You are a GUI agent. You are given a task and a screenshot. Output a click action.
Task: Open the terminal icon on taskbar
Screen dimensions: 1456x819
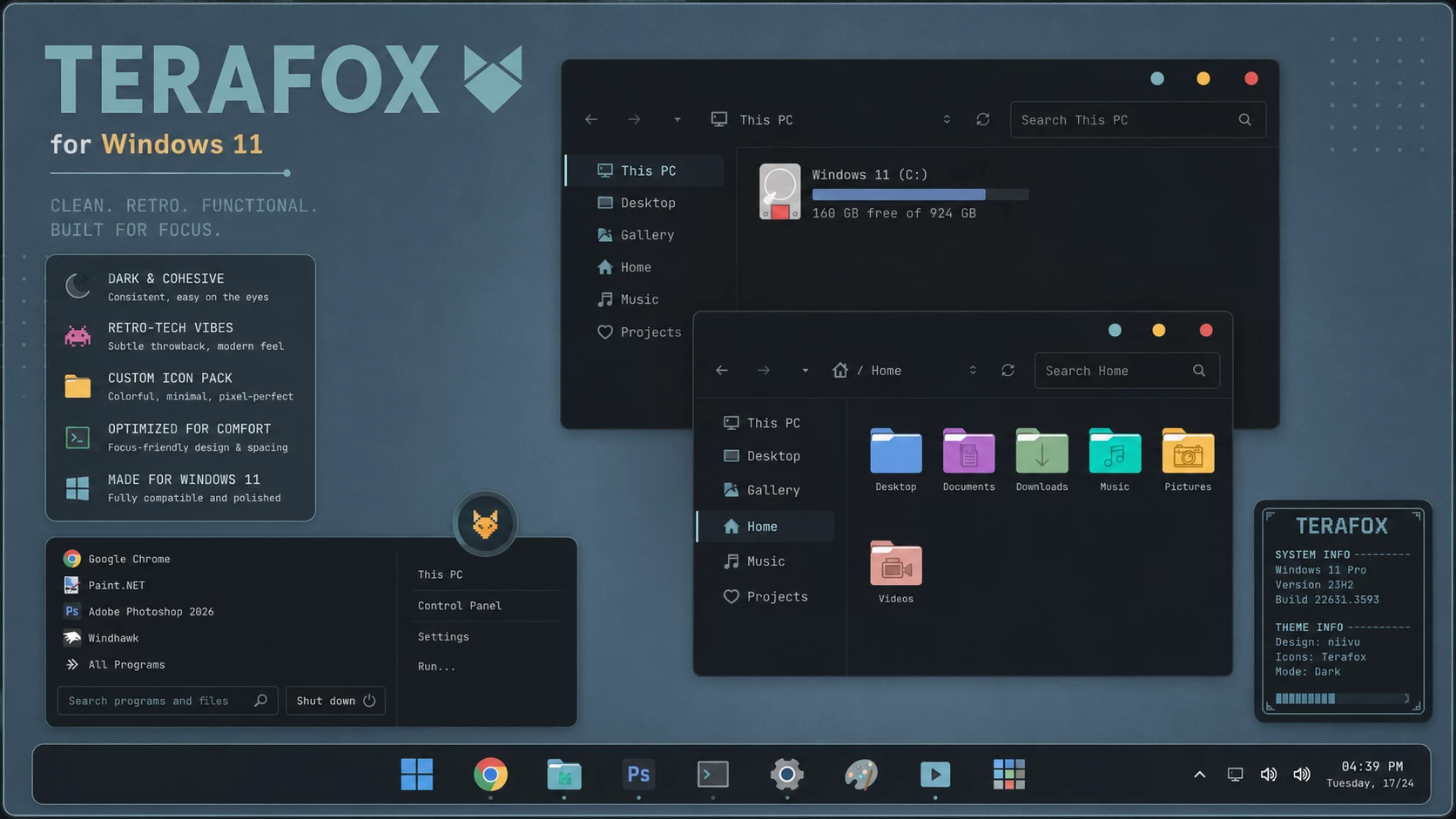click(x=713, y=774)
